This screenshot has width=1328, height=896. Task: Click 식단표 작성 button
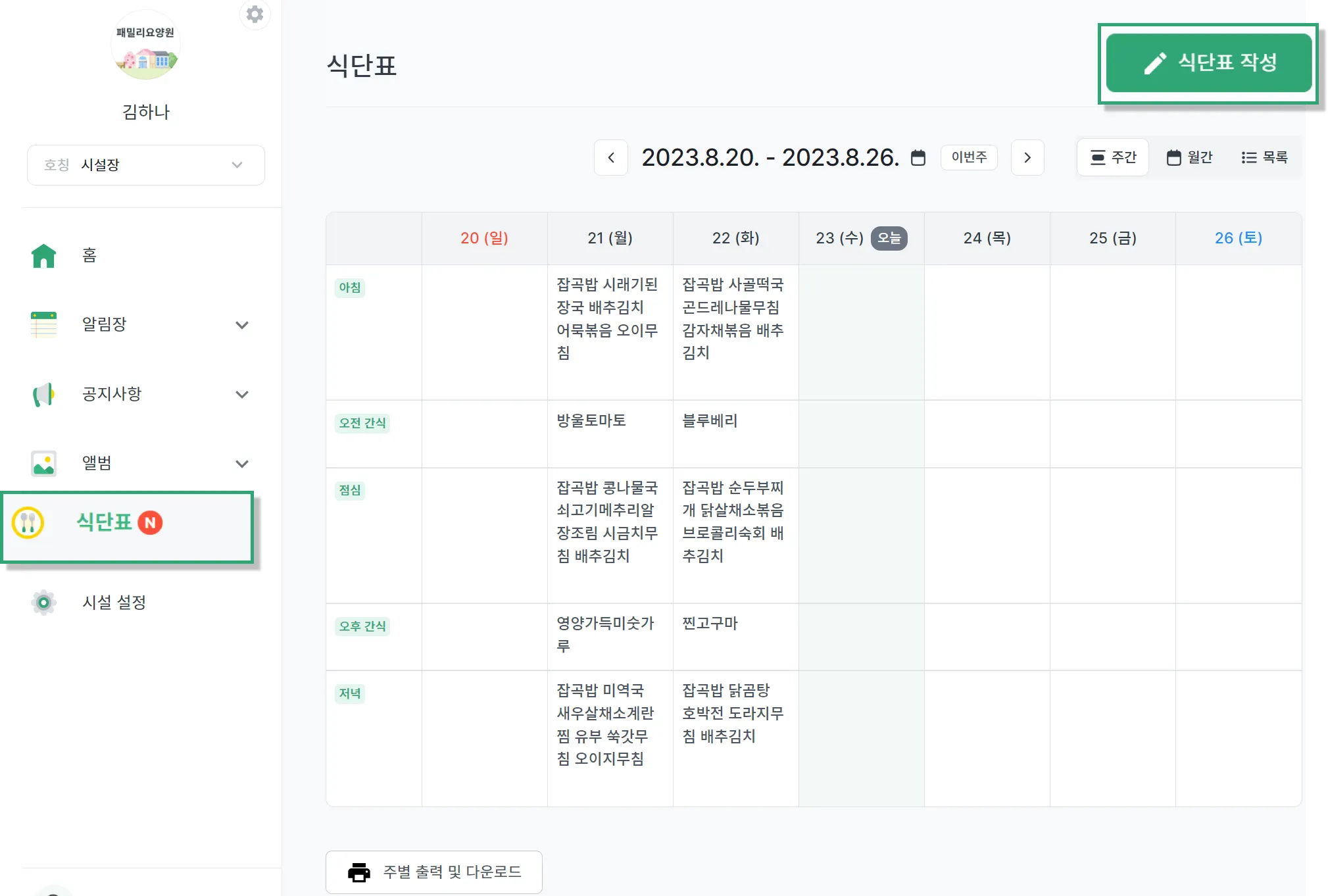pos(1209,63)
